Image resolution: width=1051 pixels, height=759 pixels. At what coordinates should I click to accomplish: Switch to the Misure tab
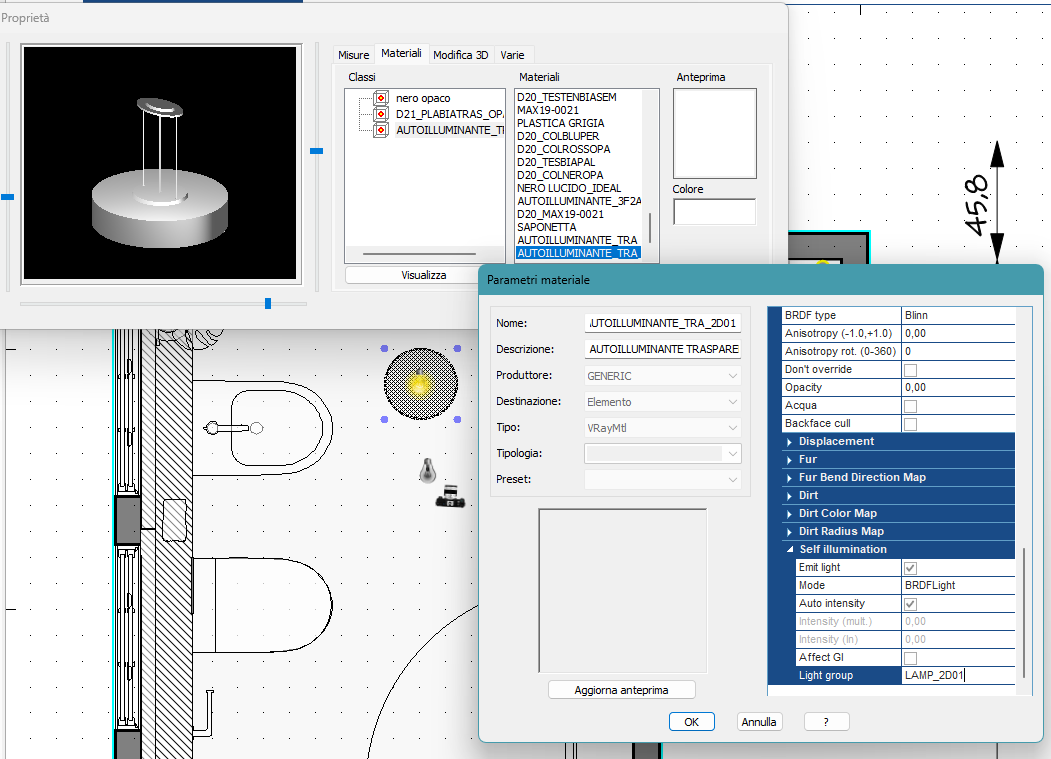tap(353, 55)
